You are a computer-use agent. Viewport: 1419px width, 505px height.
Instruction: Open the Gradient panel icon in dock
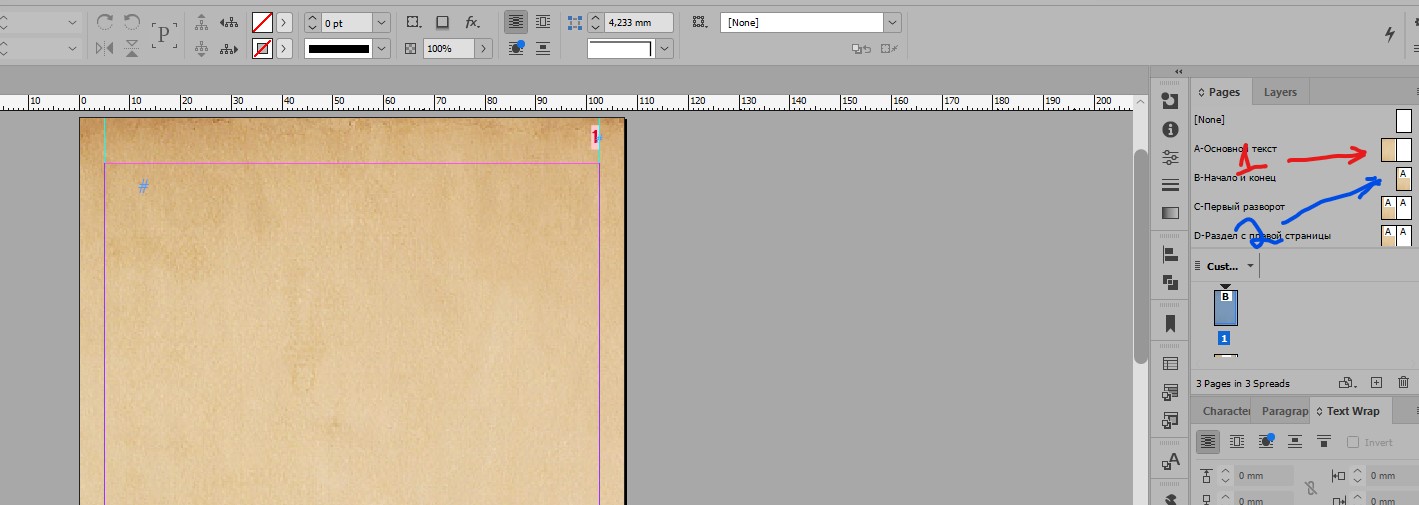pyautogui.click(x=1170, y=213)
